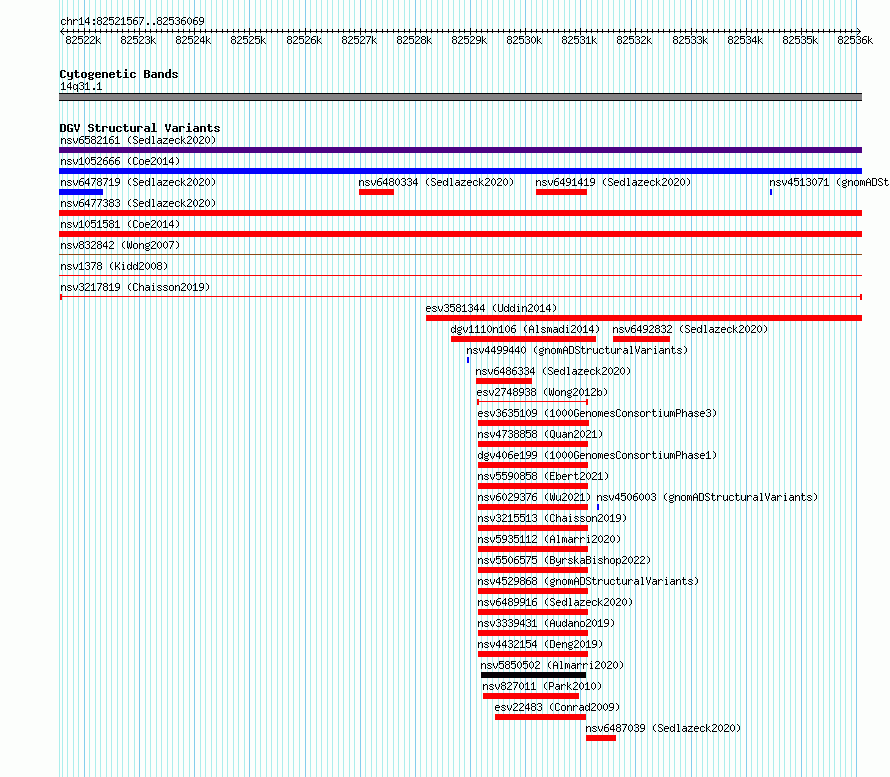Click the red esv3581344 variant bar
The height and width of the screenshot is (777, 890).
click(644, 318)
